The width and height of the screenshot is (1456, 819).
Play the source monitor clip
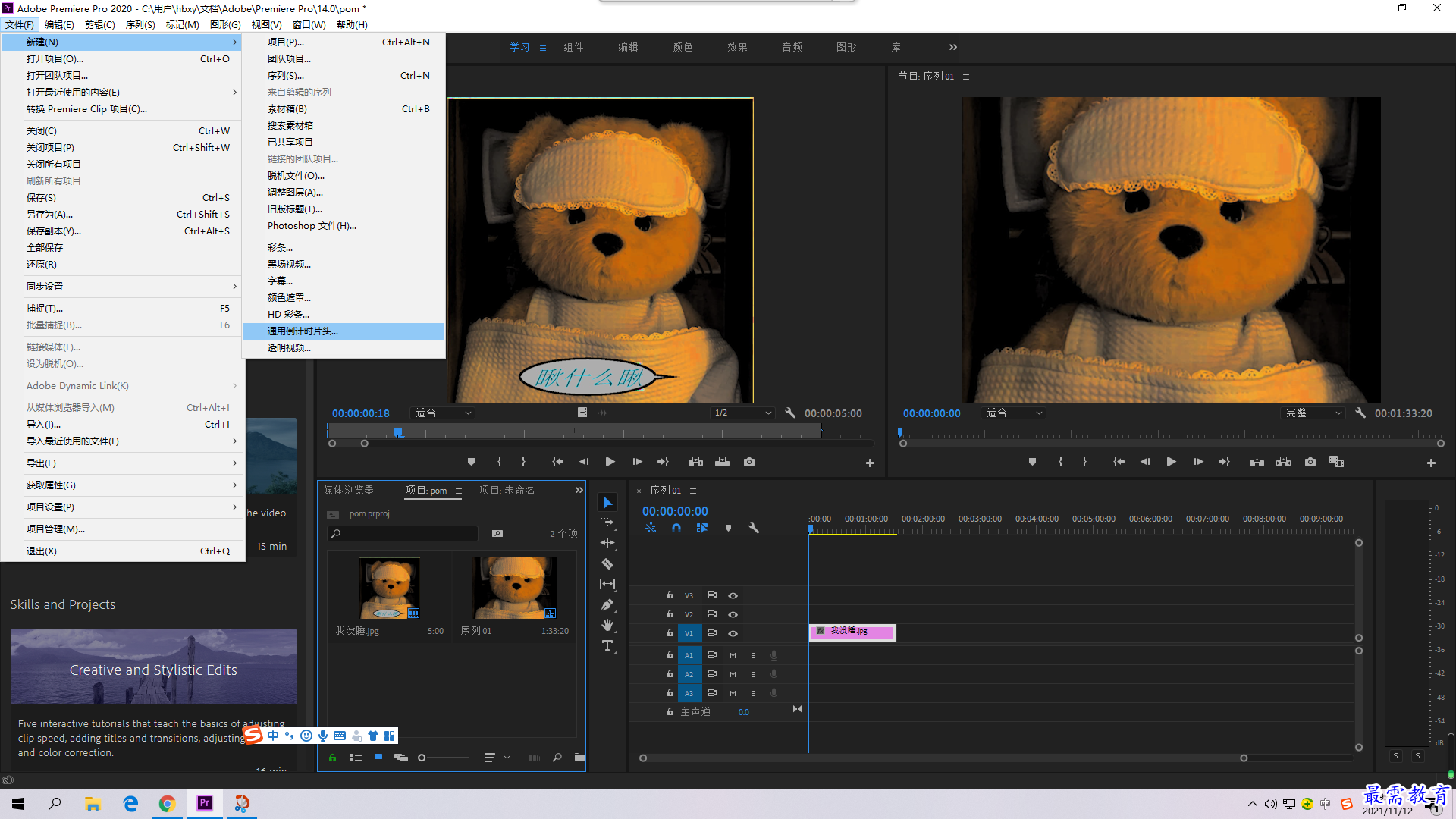coord(610,462)
